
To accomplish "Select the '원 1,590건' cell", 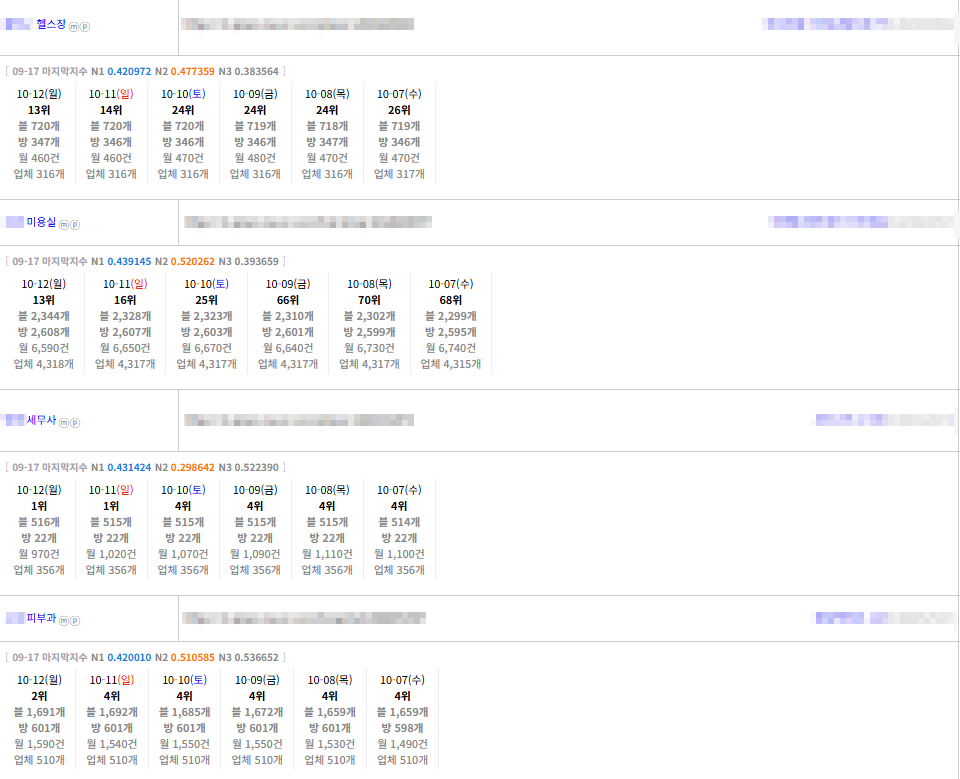I will point(39,743).
